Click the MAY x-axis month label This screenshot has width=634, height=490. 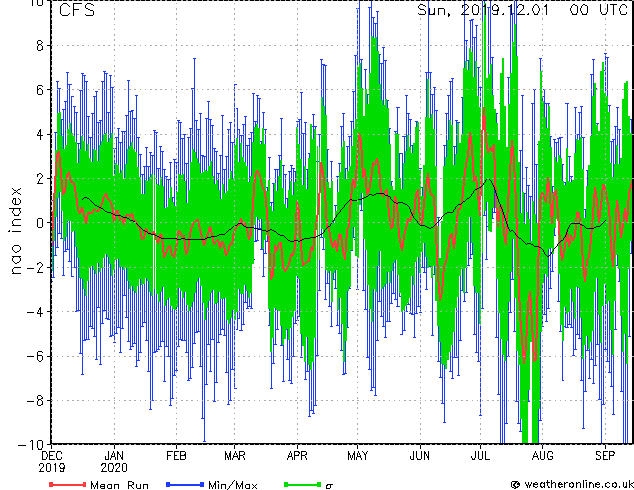tap(357, 456)
